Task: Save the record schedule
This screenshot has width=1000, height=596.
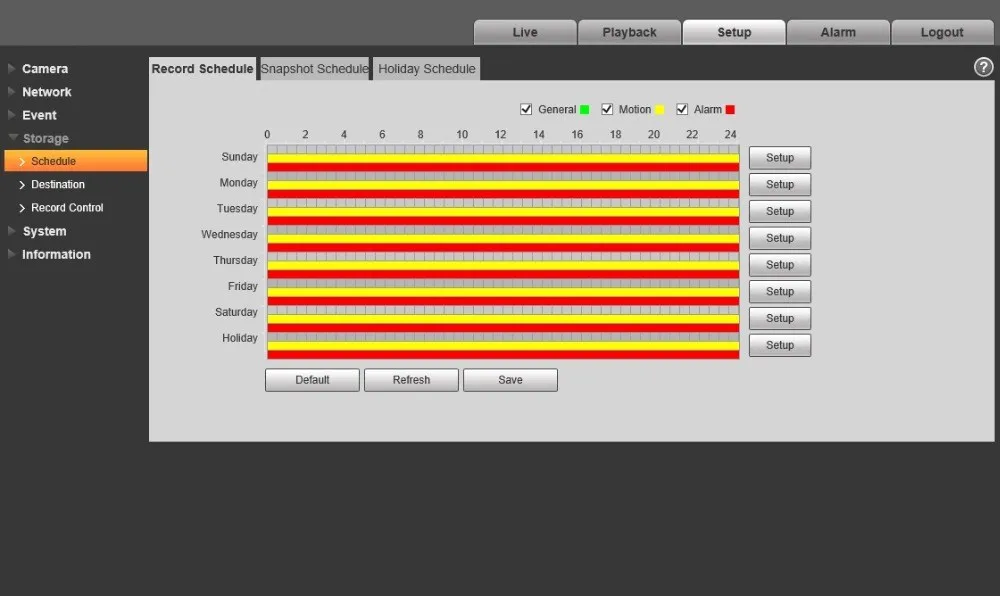Action: 510,380
